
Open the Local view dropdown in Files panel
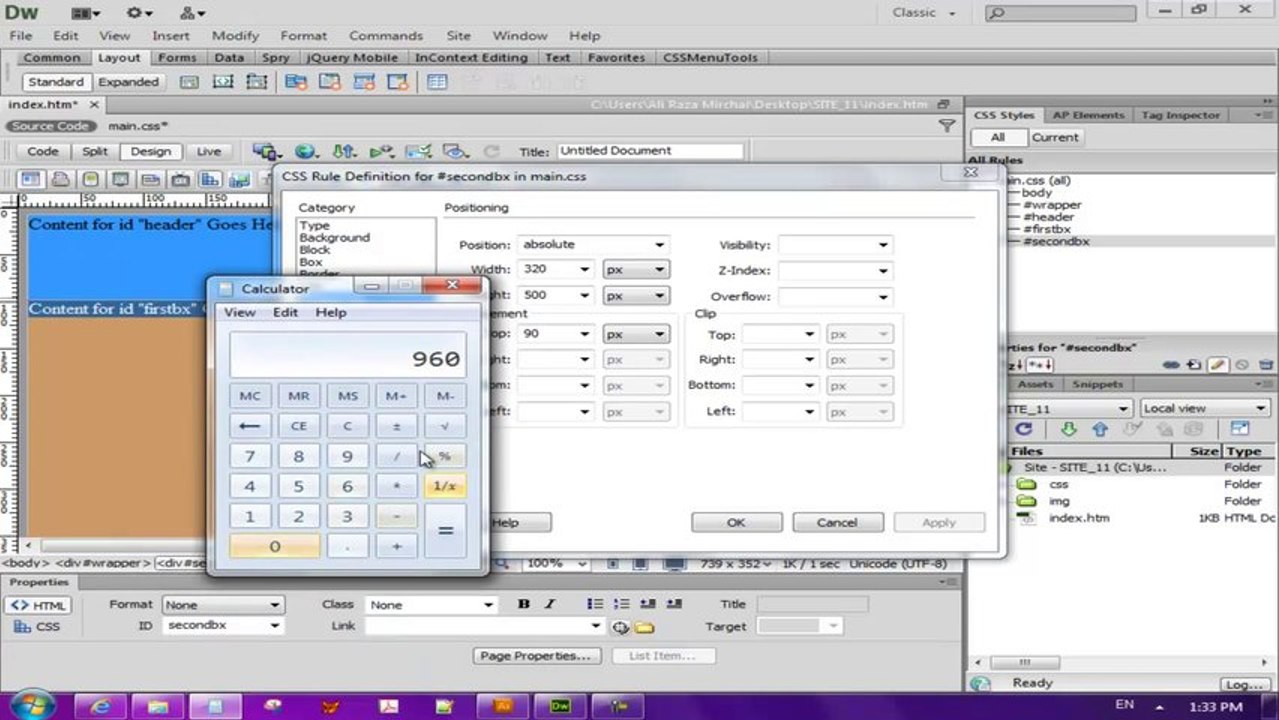point(1205,408)
